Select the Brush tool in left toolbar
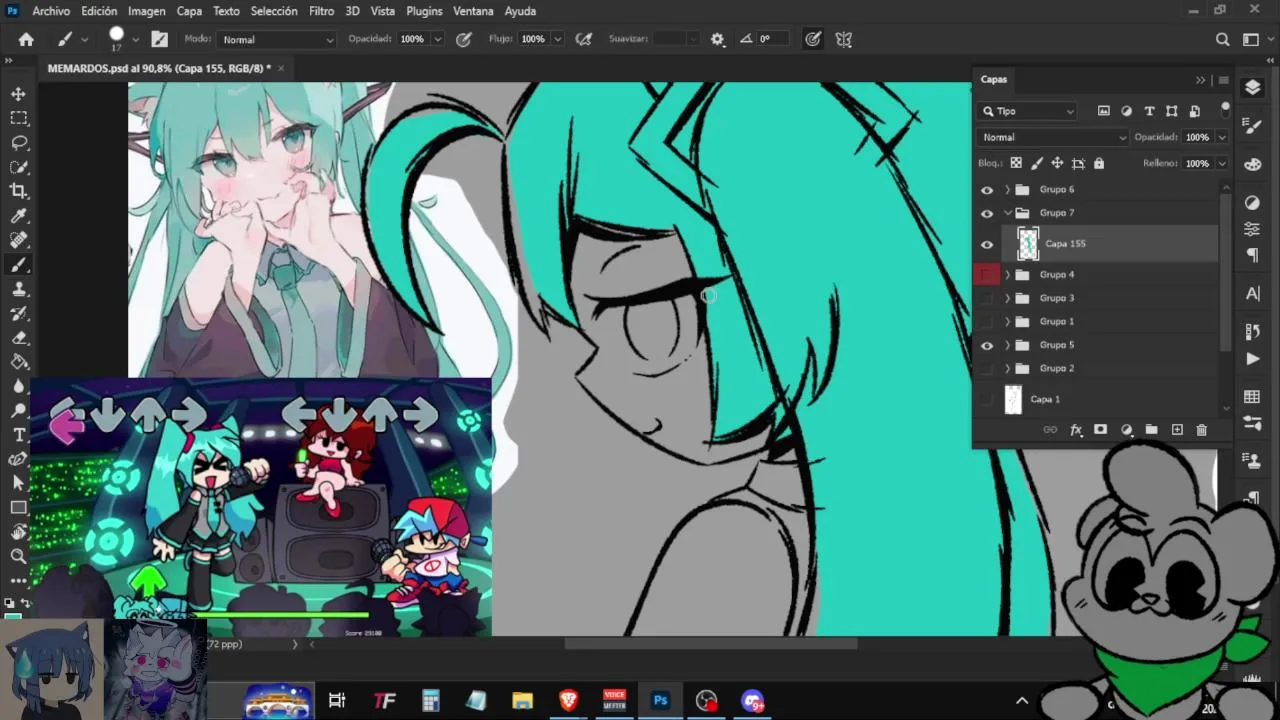1280x720 pixels. (19, 265)
